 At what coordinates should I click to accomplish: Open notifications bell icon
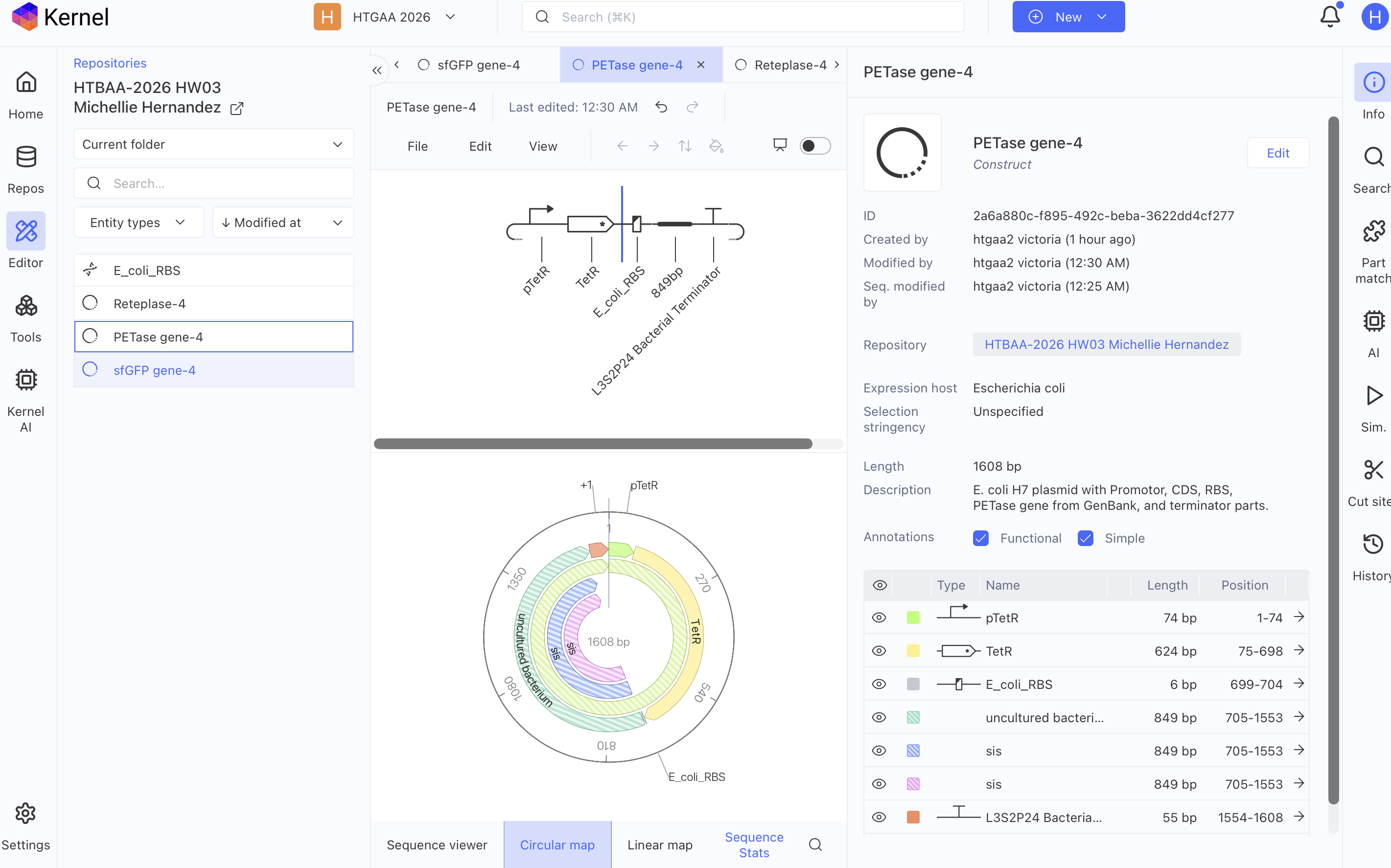[x=1329, y=17]
